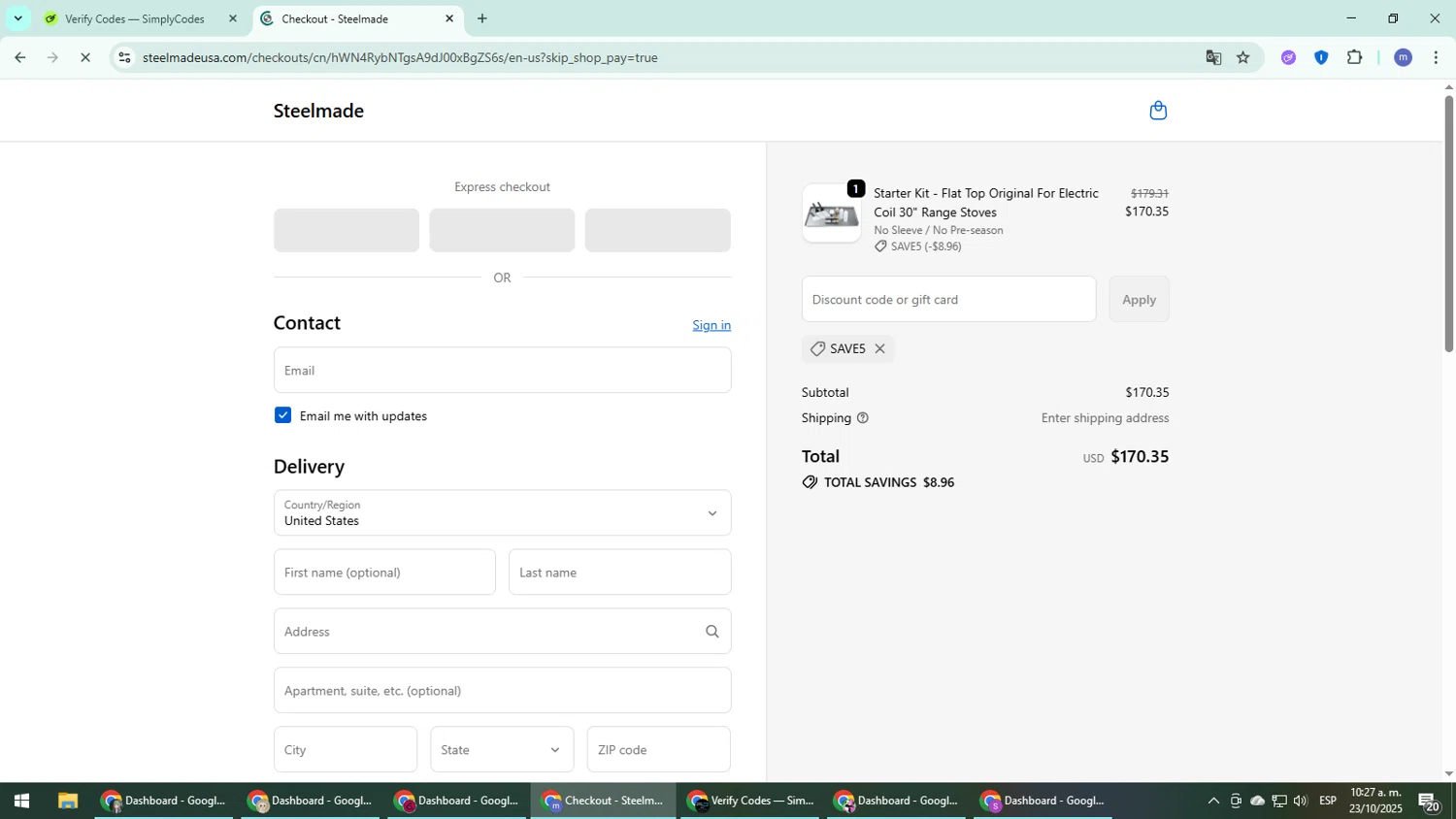
Task: Bookmark this page with star icon
Action: (1243, 58)
